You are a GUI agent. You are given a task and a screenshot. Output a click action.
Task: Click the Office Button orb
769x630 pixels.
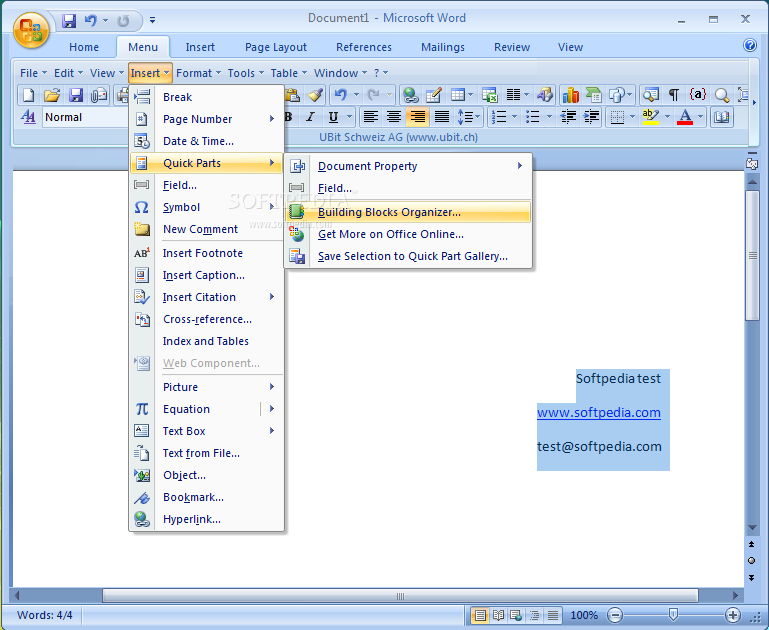coord(31,31)
